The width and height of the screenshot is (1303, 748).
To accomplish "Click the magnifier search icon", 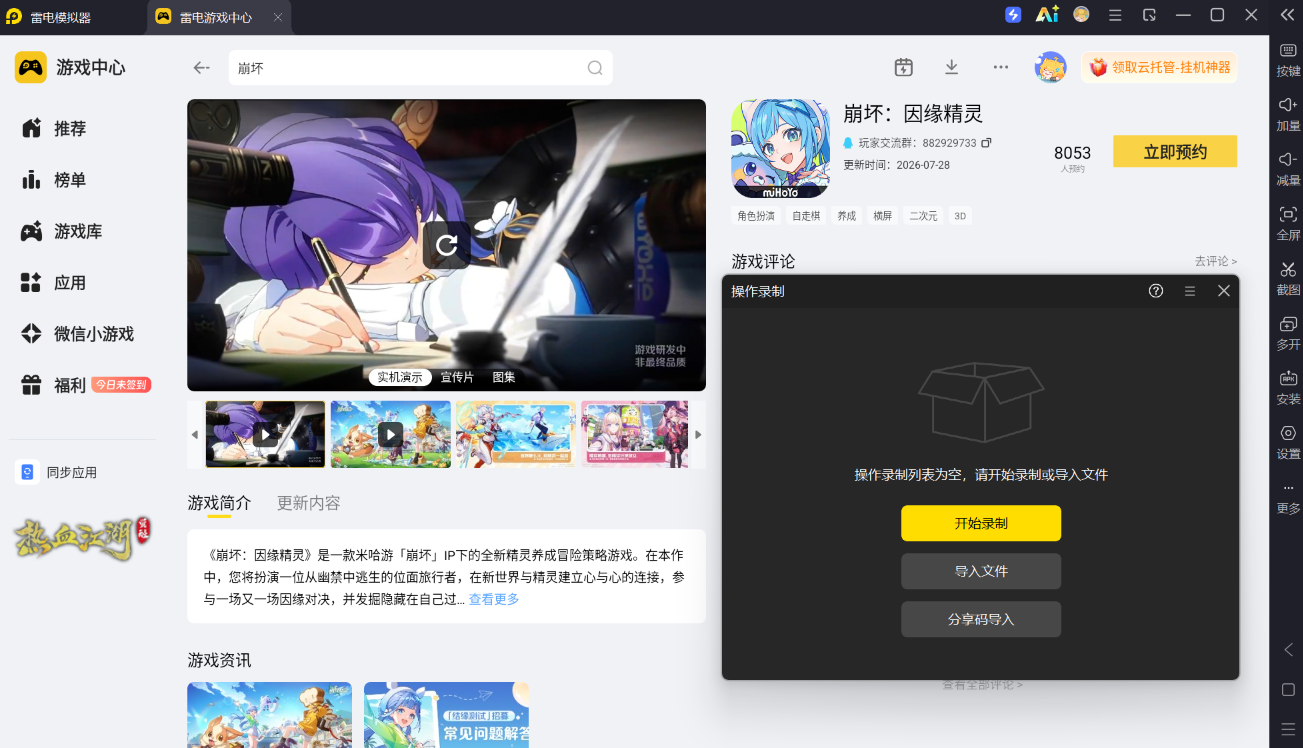I will tap(595, 68).
